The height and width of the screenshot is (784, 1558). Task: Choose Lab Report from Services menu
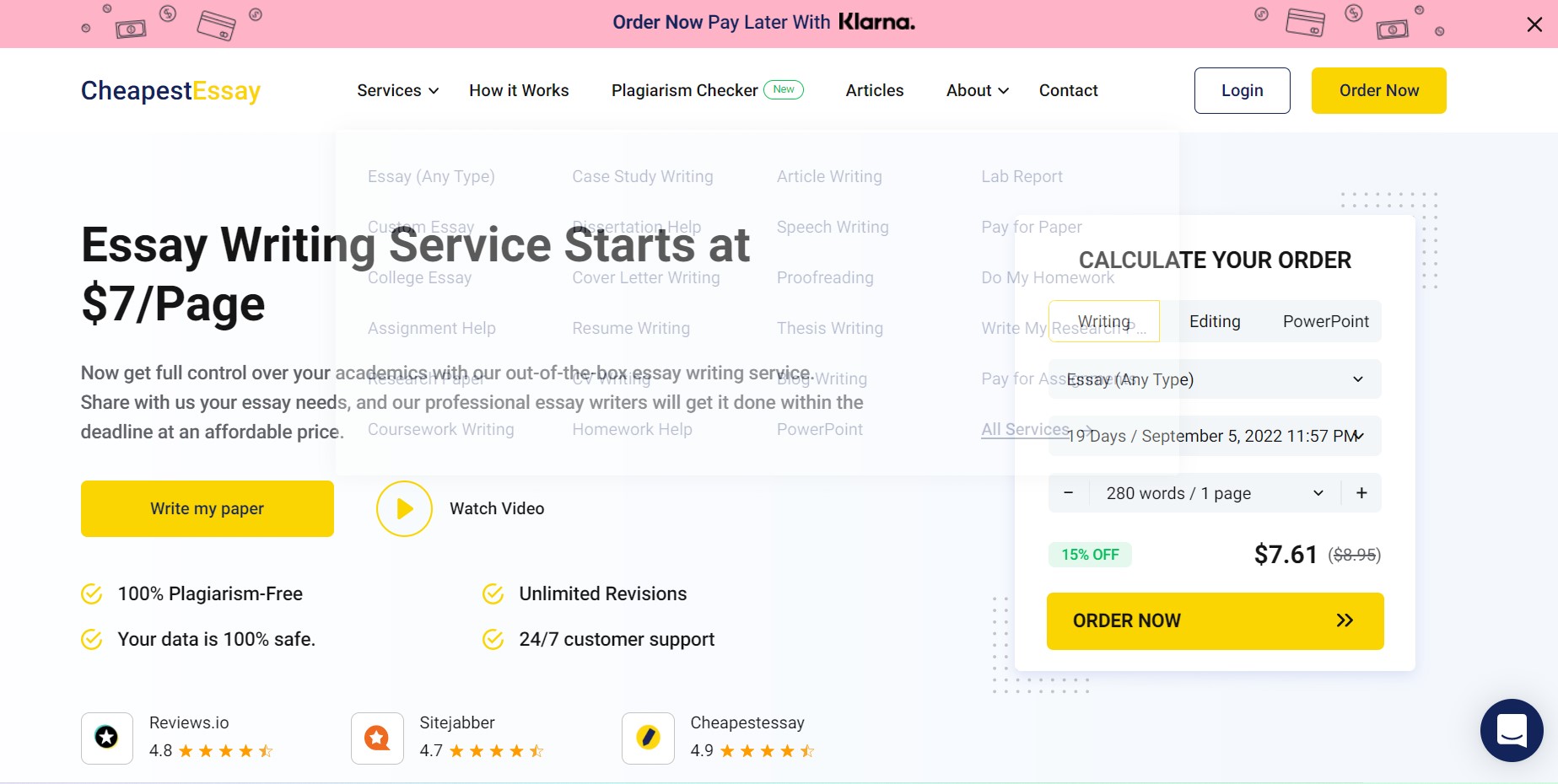[1022, 176]
